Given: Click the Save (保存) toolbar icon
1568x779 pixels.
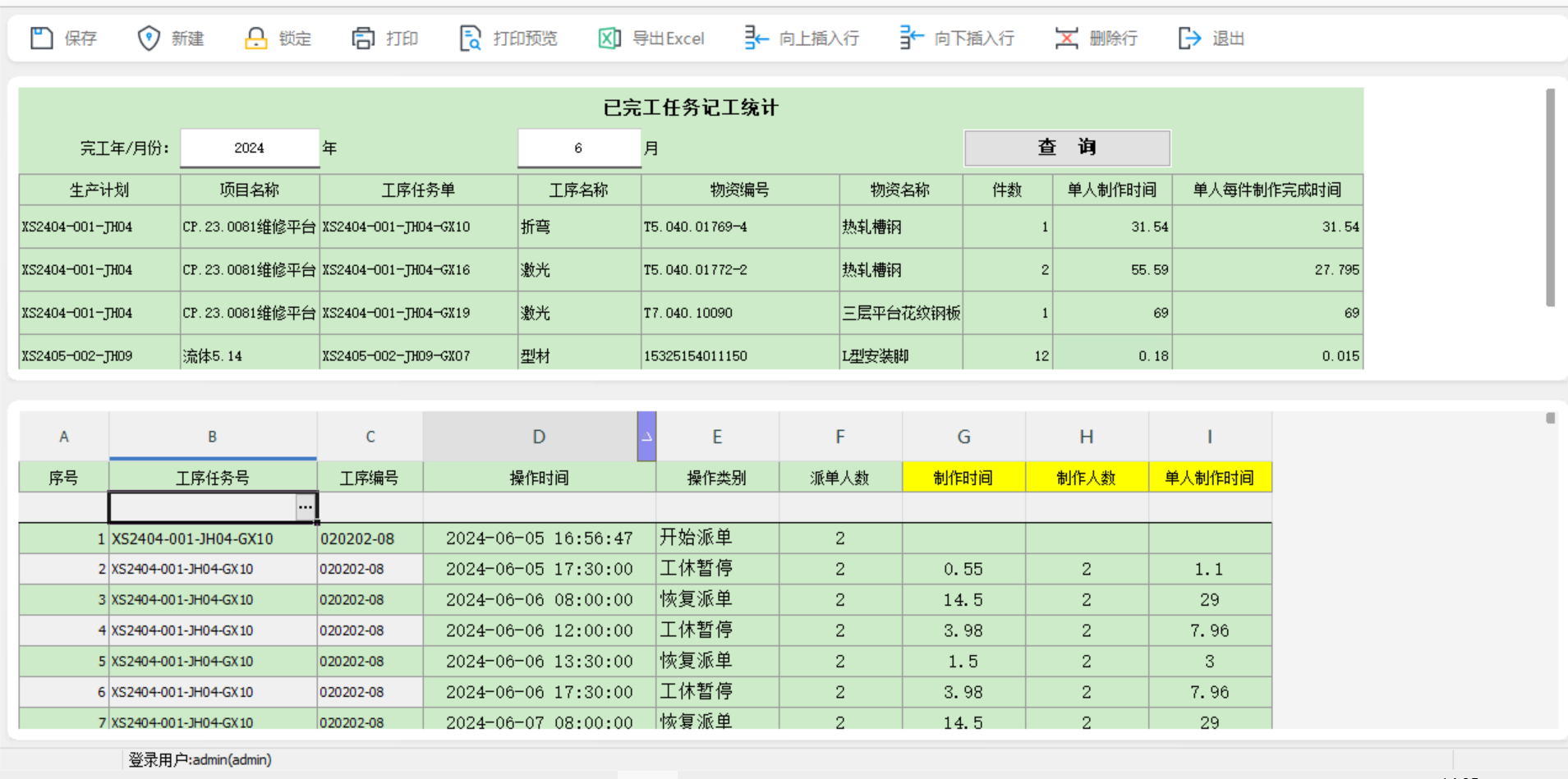Looking at the screenshot, I should [x=42, y=39].
